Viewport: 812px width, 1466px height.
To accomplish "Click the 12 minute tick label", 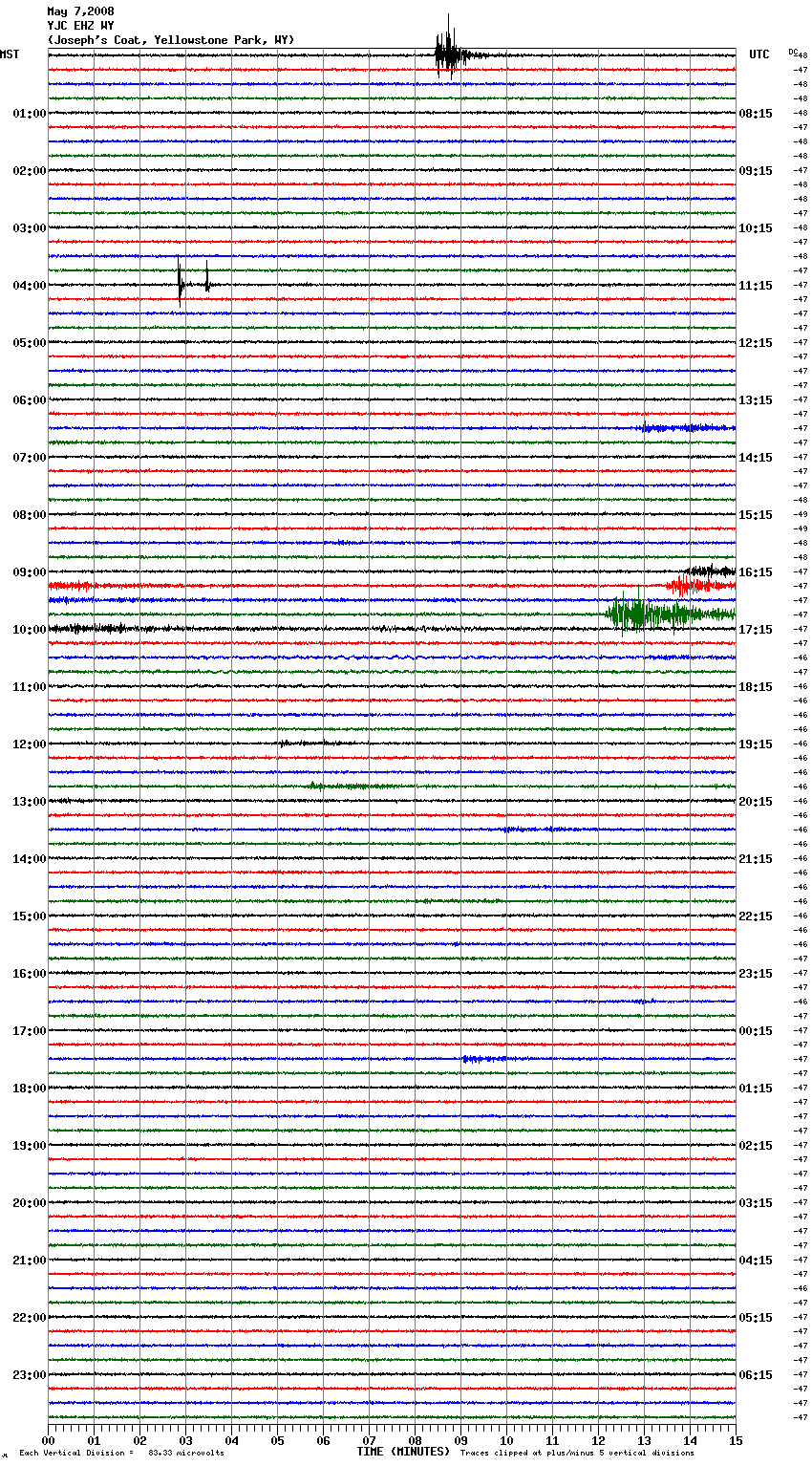I will pyautogui.click(x=598, y=1440).
